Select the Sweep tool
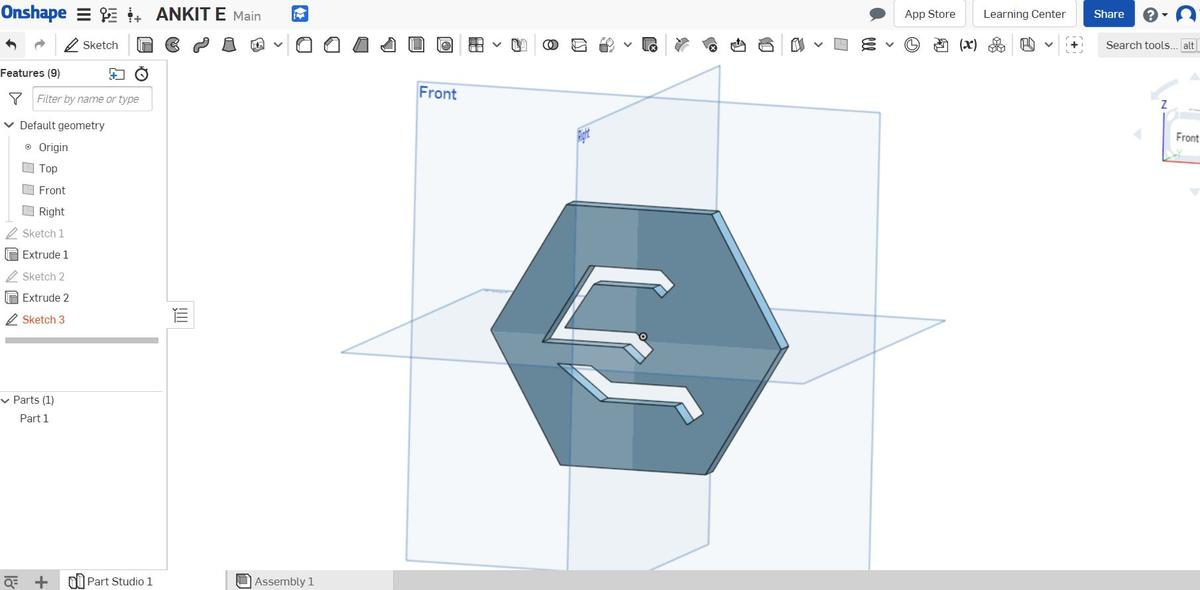The image size is (1200, 590). (x=201, y=45)
